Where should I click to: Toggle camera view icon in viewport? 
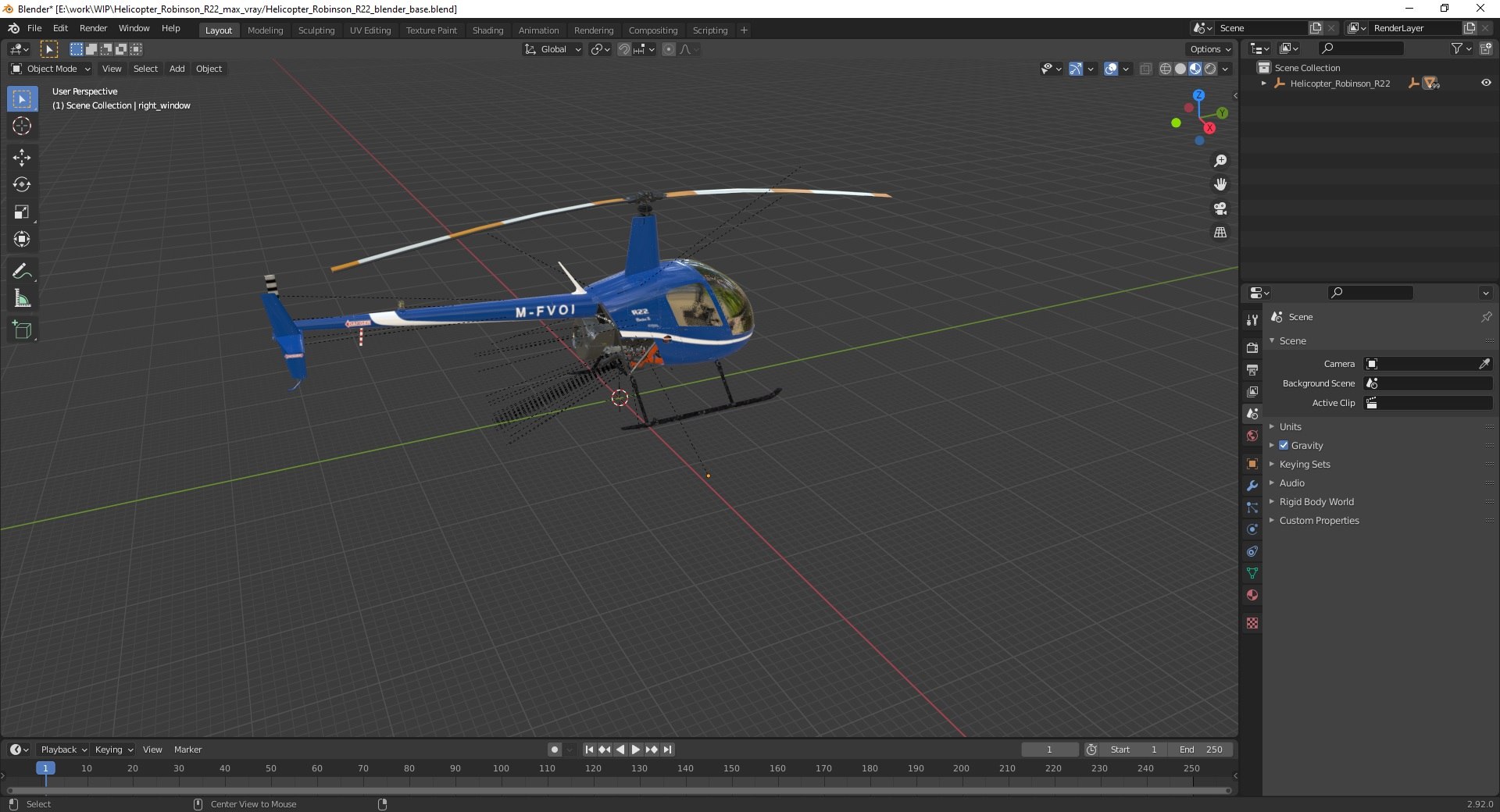tap(1220, 208)
